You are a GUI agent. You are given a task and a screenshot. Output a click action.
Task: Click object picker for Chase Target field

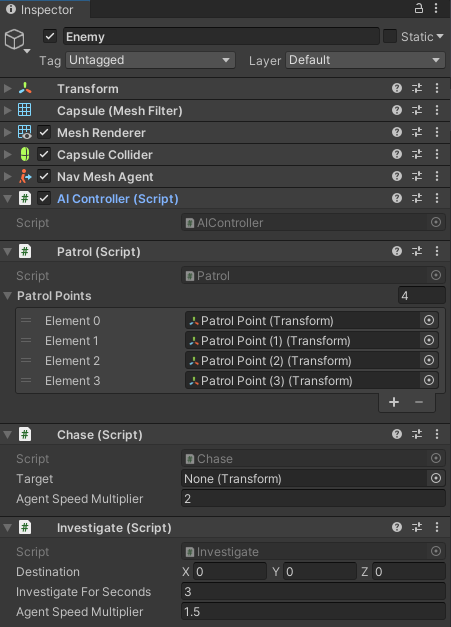[x=436, y=478]
